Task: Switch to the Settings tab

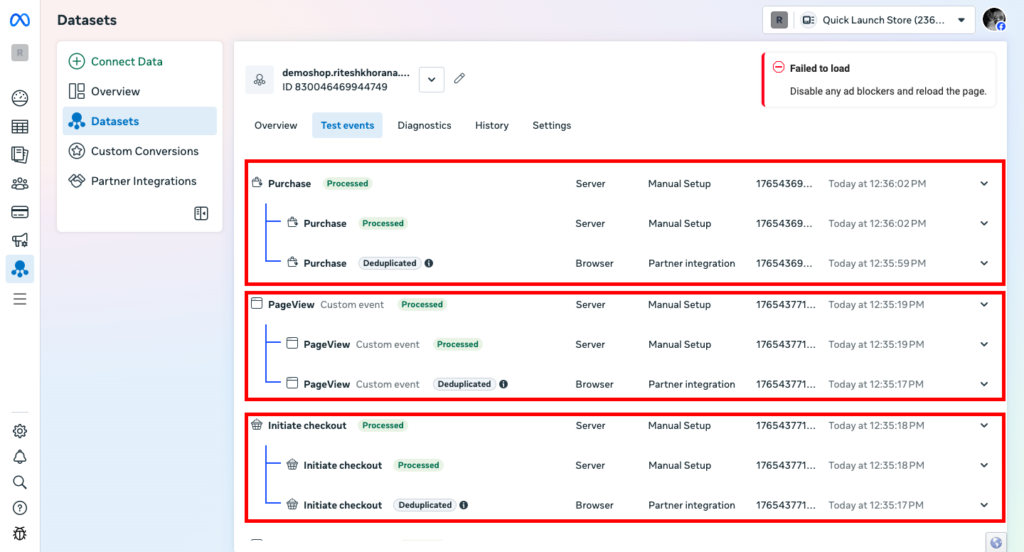Action: (x=551, y=126)
